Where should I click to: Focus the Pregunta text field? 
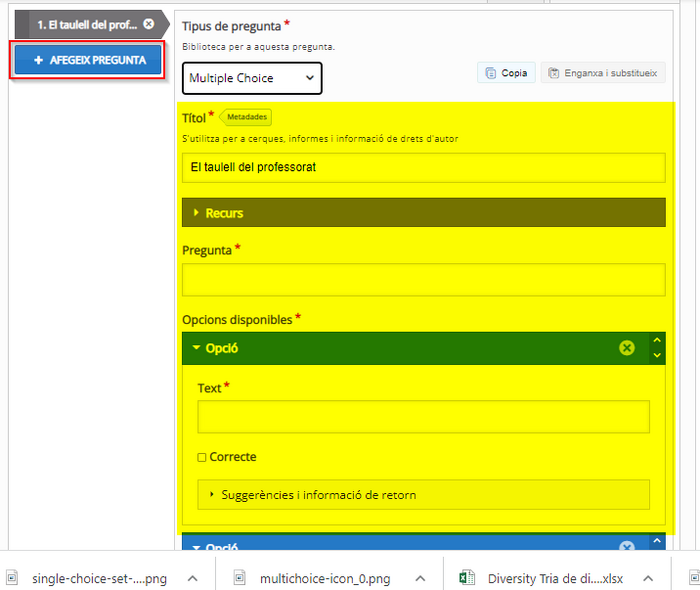[x=423, y=280]
